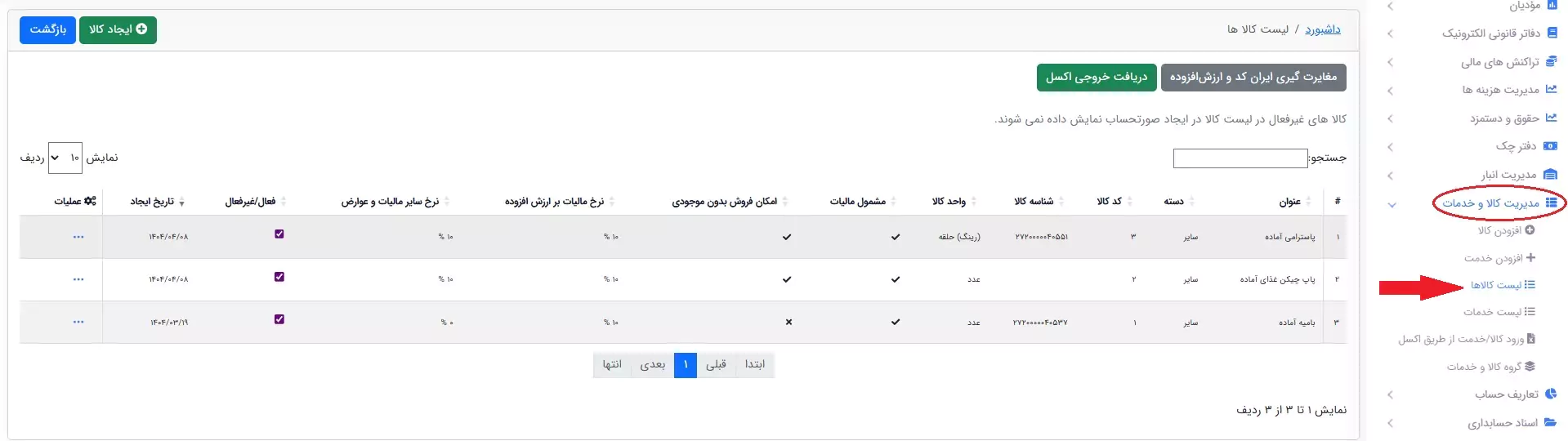This screenshot has height=441, width=1568.
Task: Click the دریافت خروجی اکسل button
Action: (x=1097, y=78)
